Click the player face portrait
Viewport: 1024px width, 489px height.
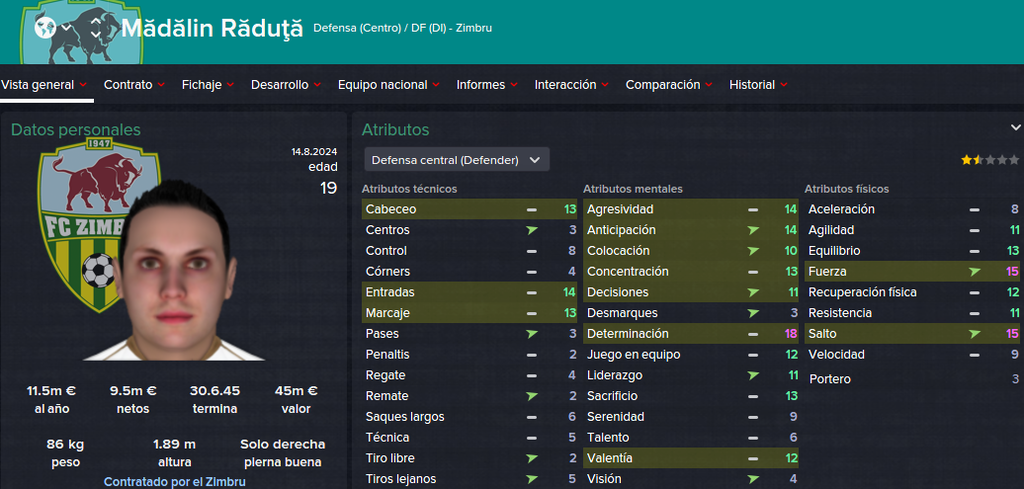(174, 270)
